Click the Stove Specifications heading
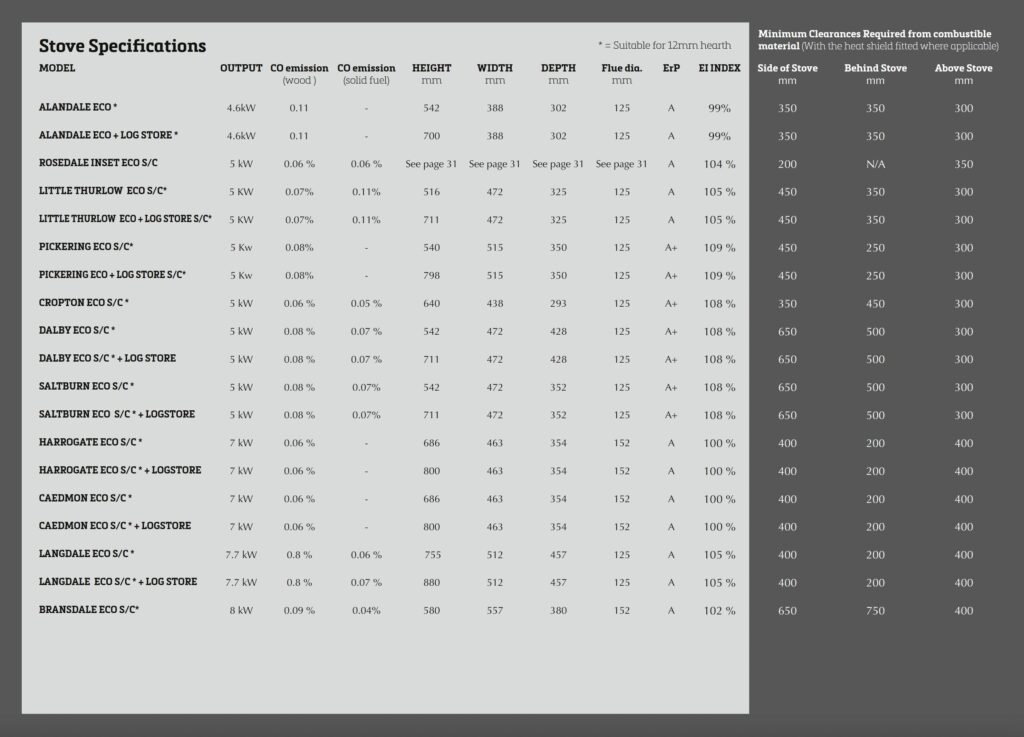This screenshot has width=1024, height=737. coord(122,46)
